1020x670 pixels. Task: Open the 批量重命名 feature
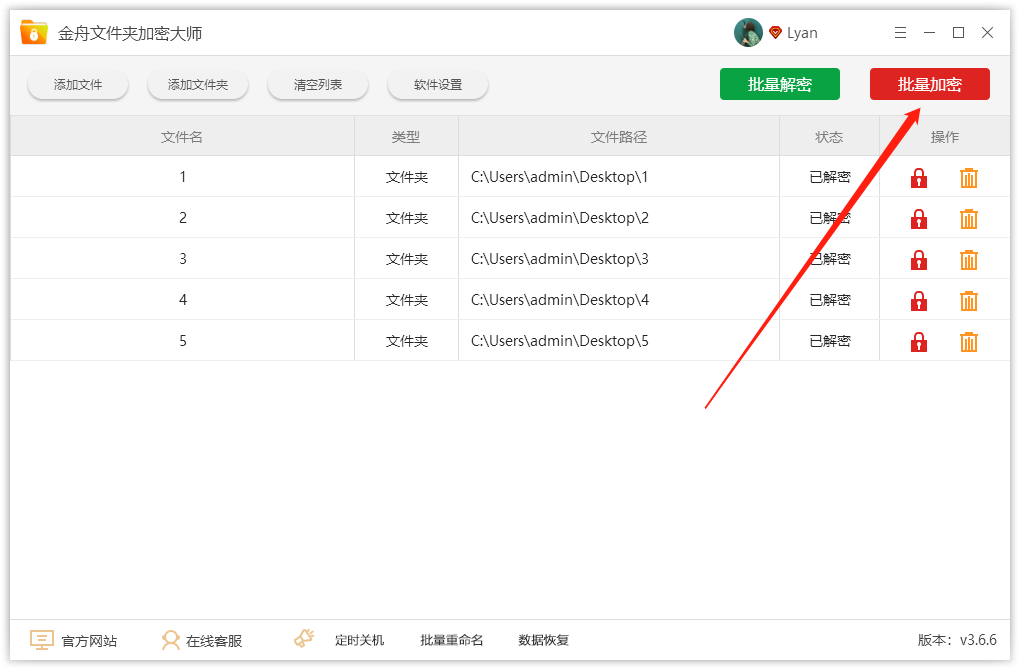[x=451, y=641]
